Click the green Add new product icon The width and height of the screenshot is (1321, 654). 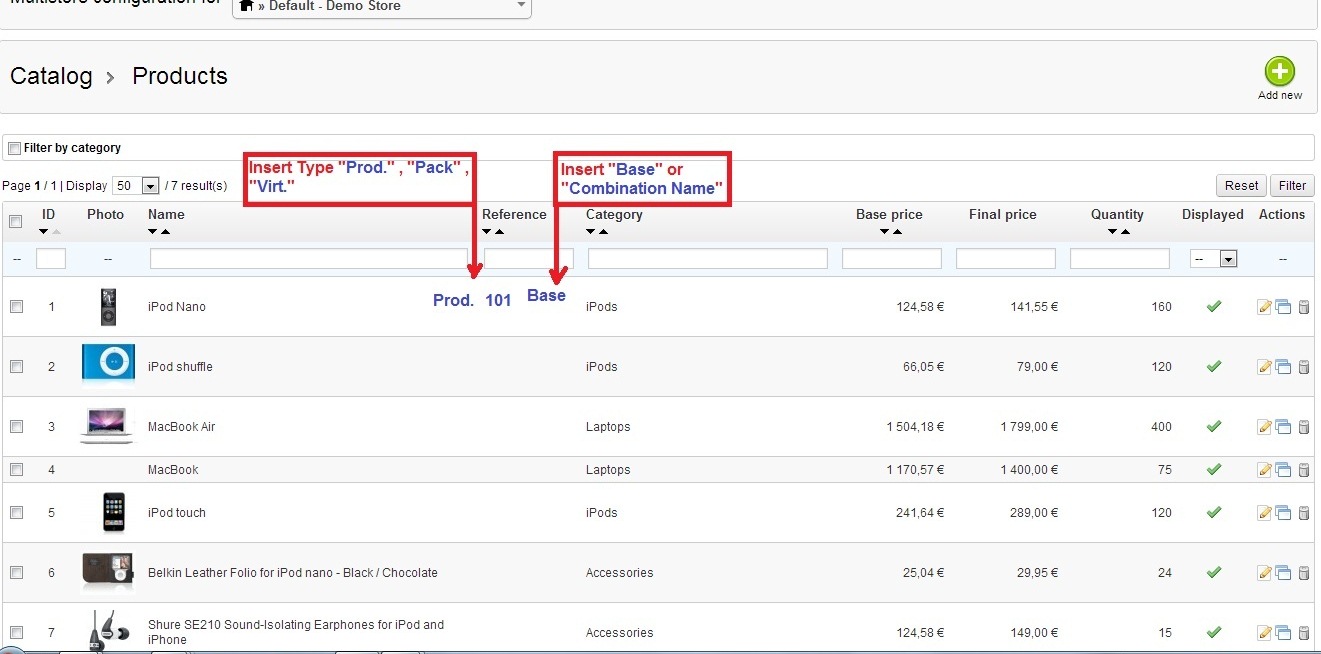[x=1279, y=72]
